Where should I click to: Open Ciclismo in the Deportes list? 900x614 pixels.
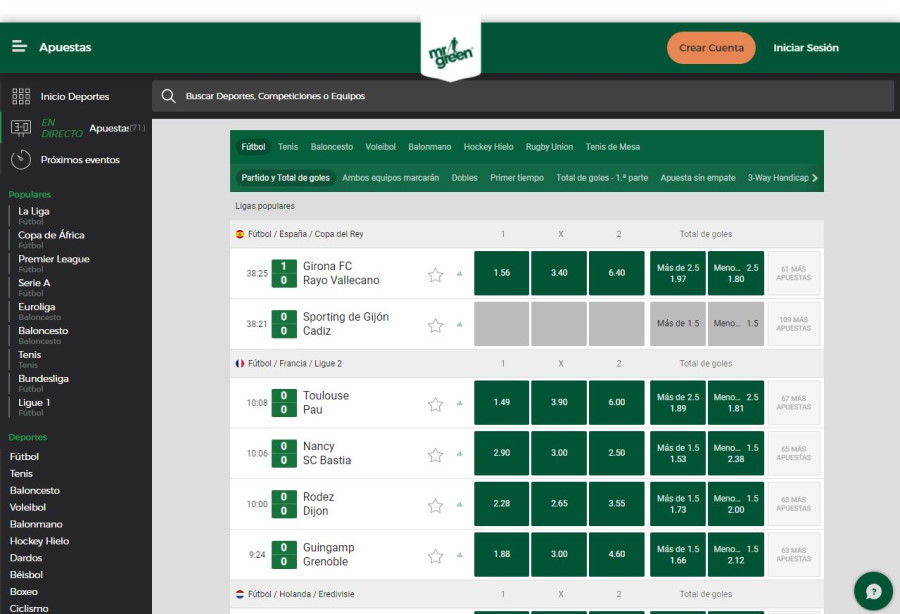pos(29,608)
